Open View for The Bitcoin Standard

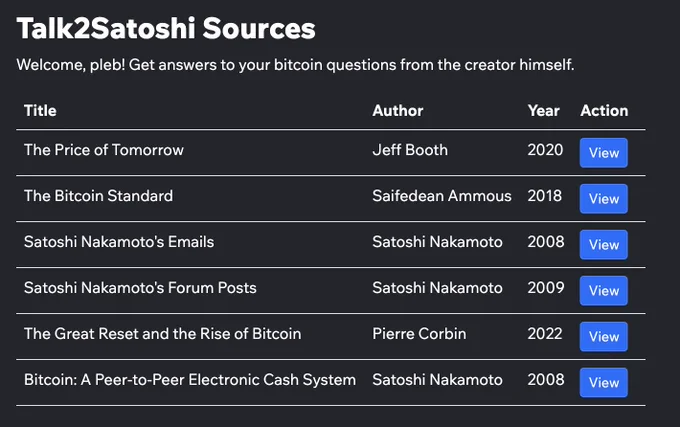coord(604,199)
